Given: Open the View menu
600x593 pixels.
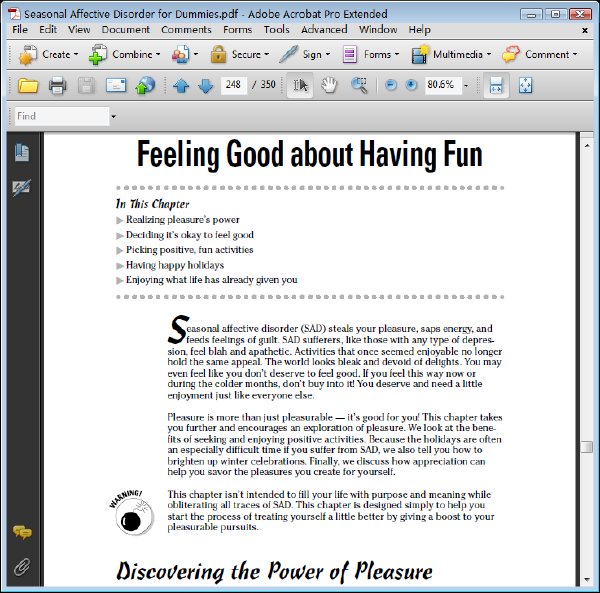Looking at the screenshot, I should 79,29.
